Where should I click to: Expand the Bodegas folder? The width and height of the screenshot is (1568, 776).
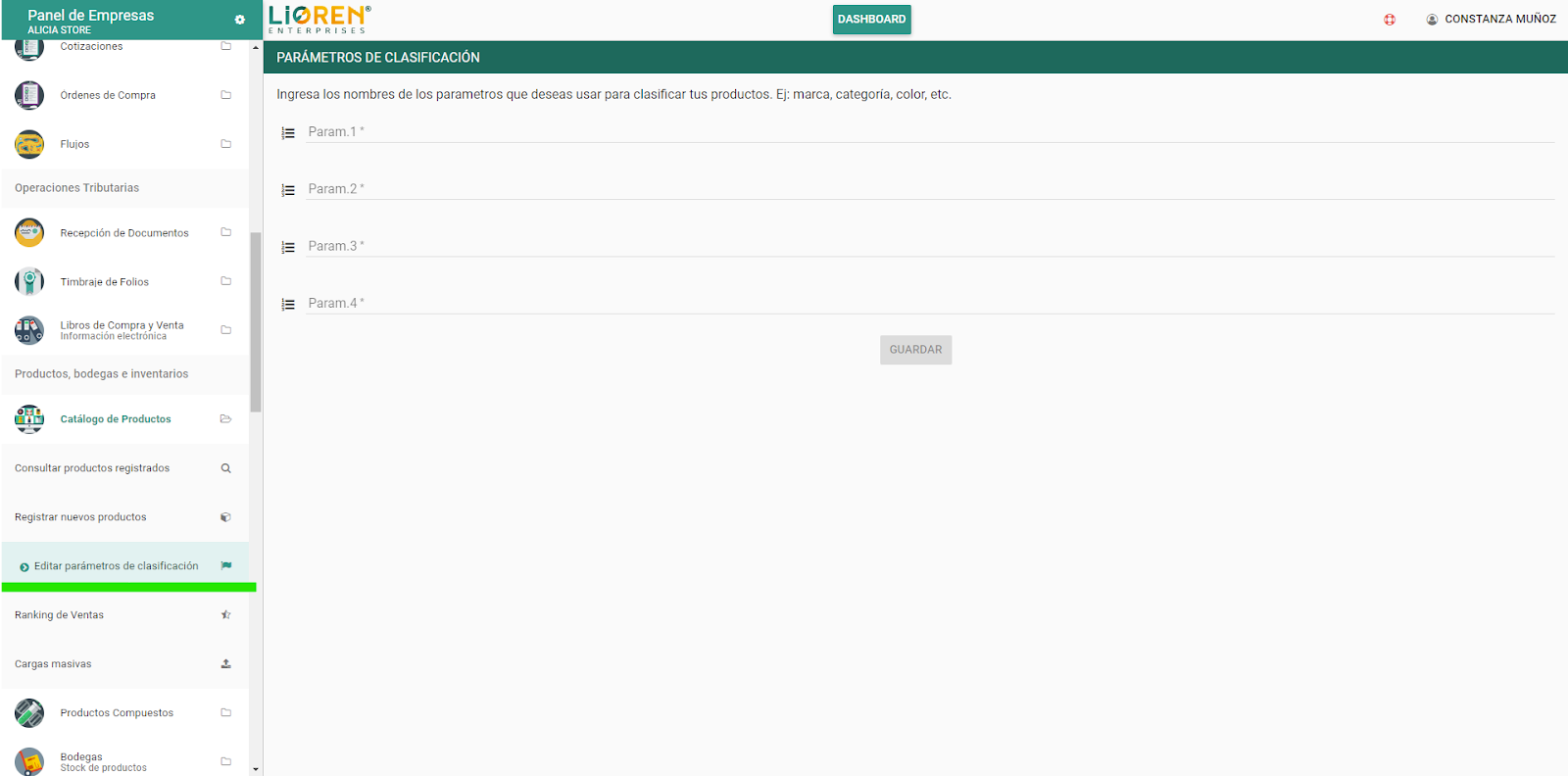226,761
